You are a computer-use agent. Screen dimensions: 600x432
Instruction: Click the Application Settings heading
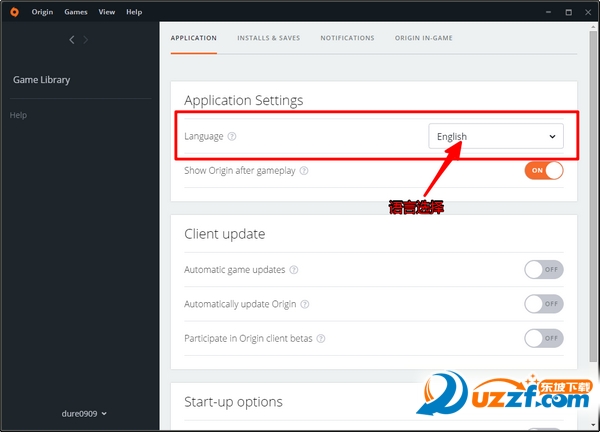point(243,100)
